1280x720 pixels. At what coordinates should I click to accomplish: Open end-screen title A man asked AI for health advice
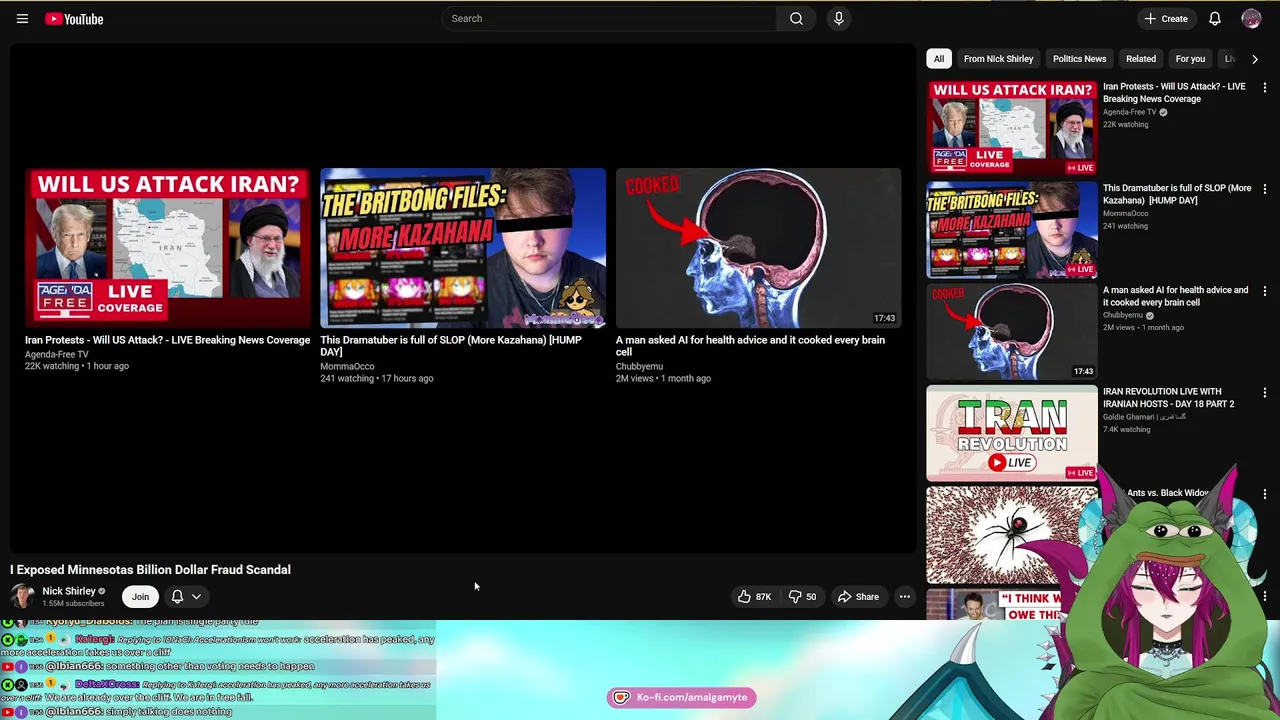click(750, 346)
